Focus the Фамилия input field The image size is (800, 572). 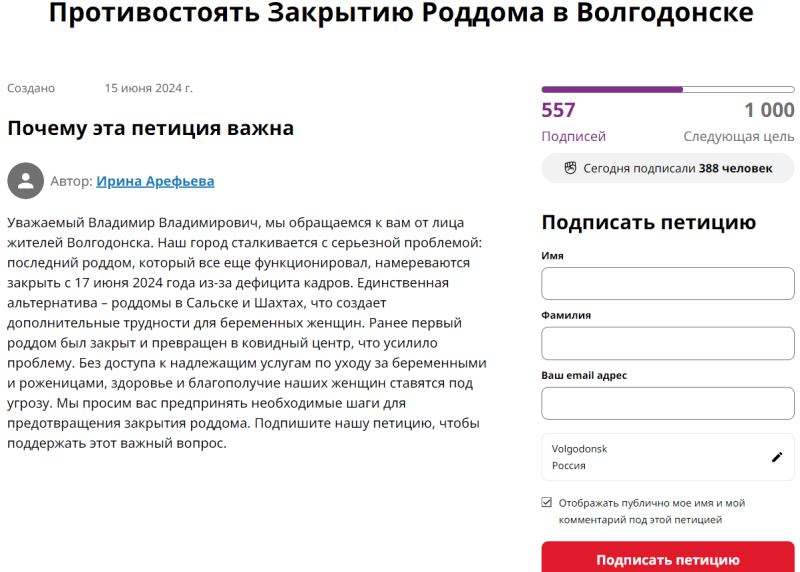tap(667, 343)
